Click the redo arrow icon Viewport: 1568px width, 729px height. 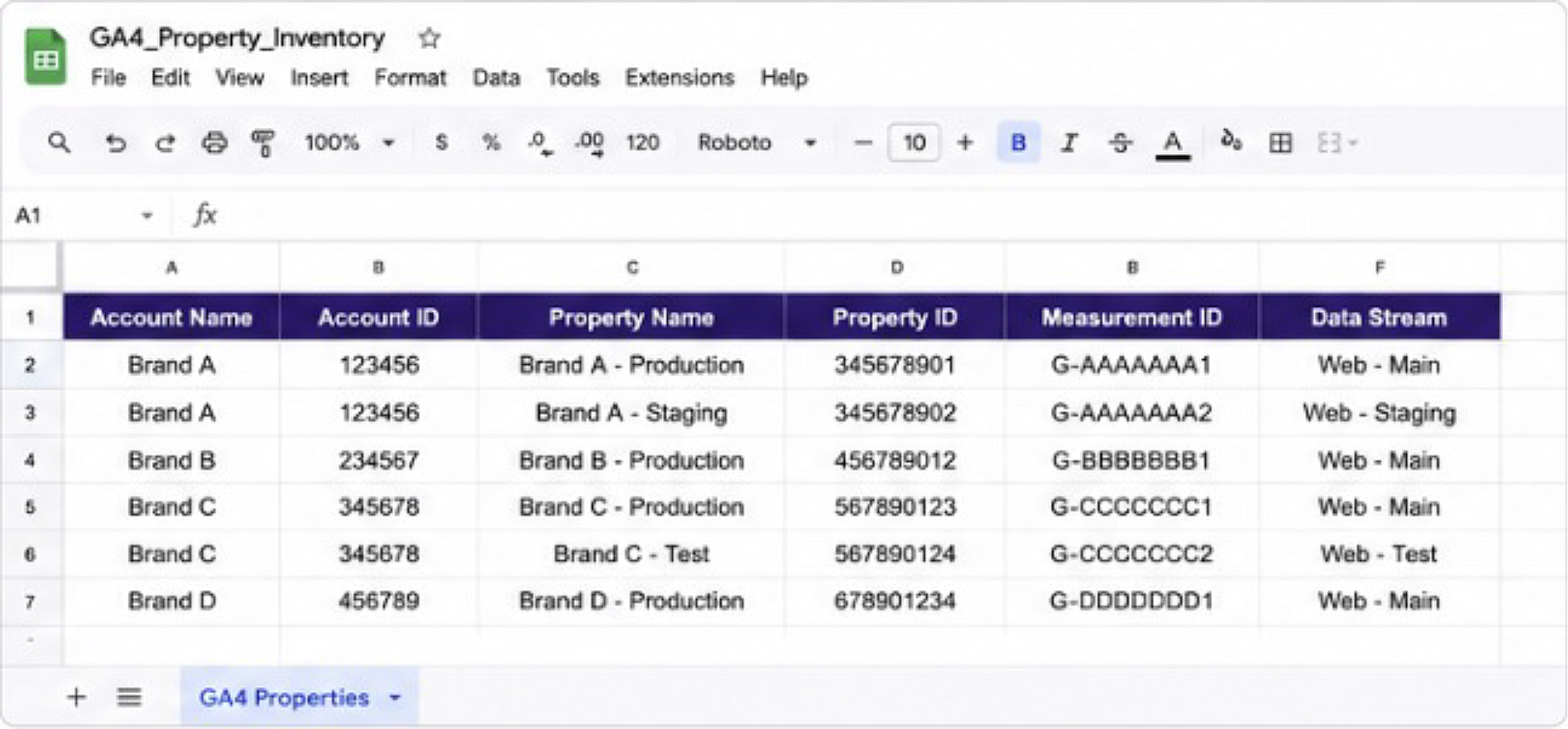coord(165,143)
